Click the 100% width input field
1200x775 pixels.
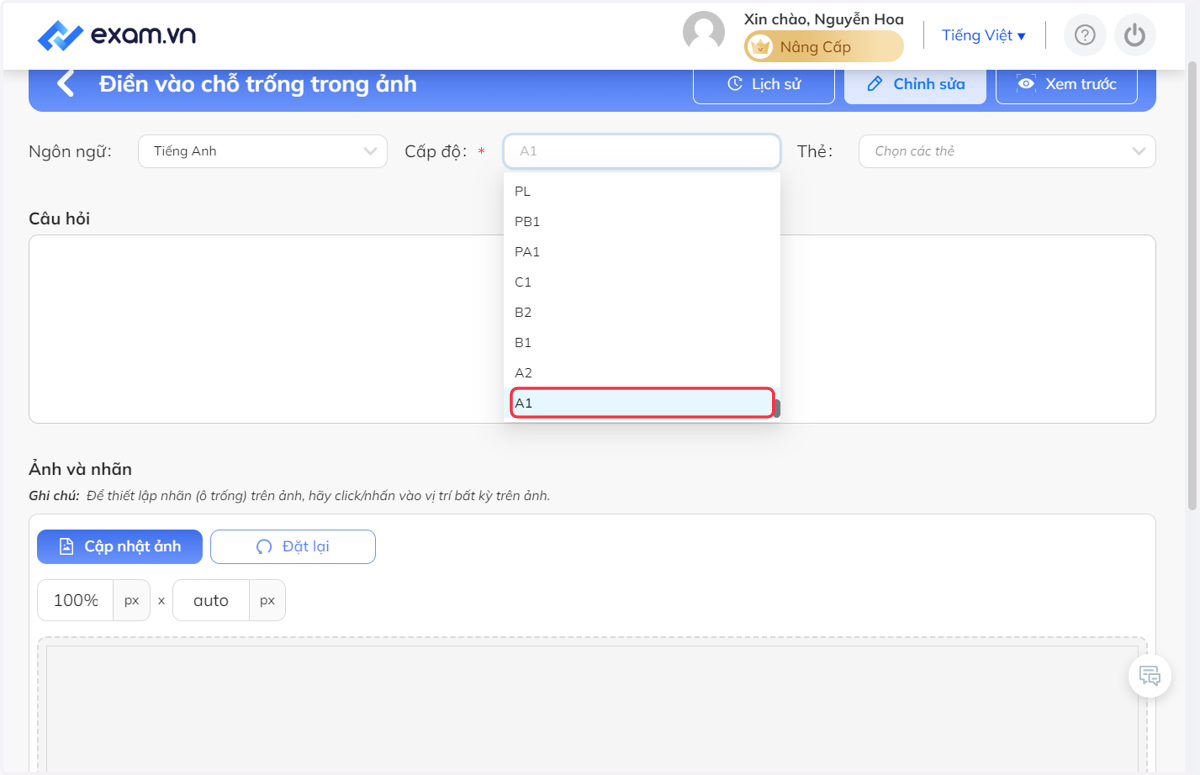pyautogui.click(x=76, y=600)
